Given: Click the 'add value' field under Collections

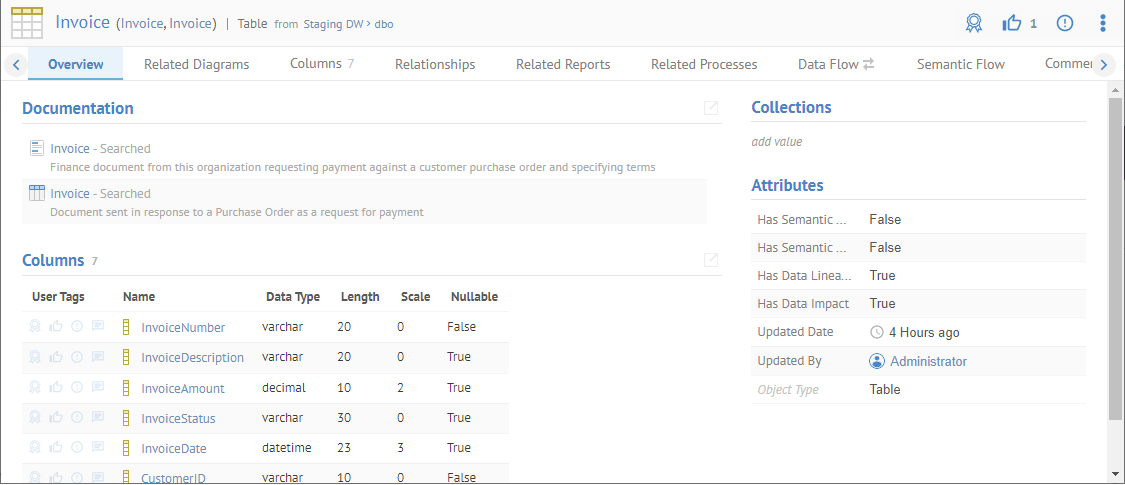Looking at the screenshot, I should [x=776, y=142].
